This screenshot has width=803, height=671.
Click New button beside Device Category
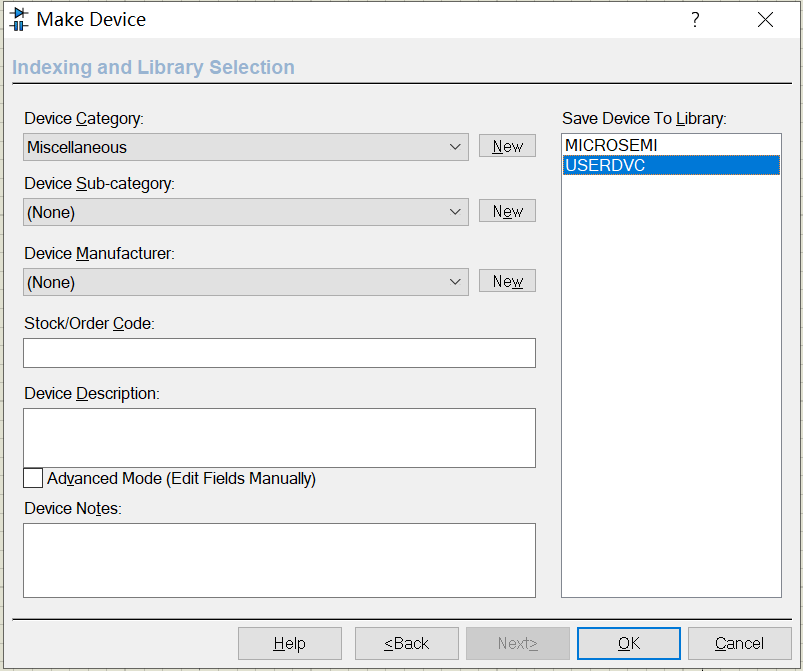click(507, 146)
